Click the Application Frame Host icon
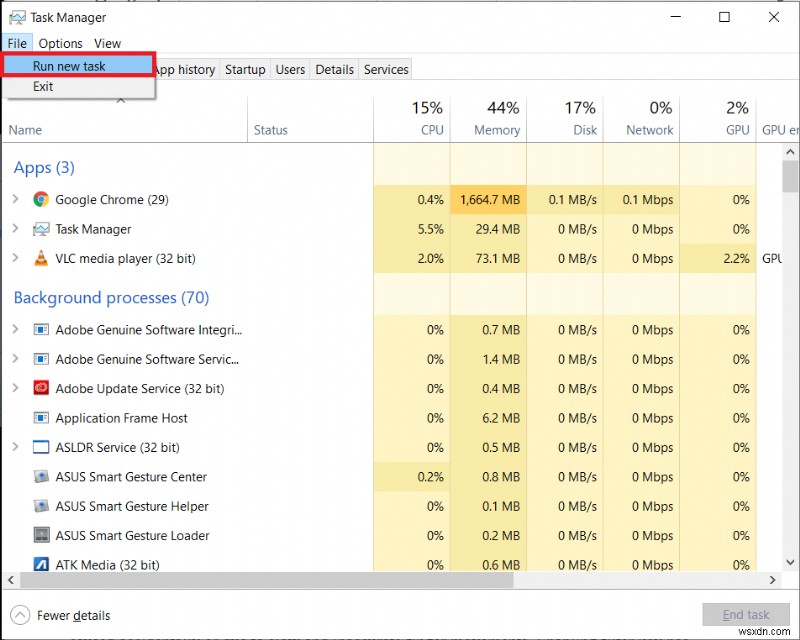This screenshot has height=640, width=800. pyautogui.click(x=41, y=418)
